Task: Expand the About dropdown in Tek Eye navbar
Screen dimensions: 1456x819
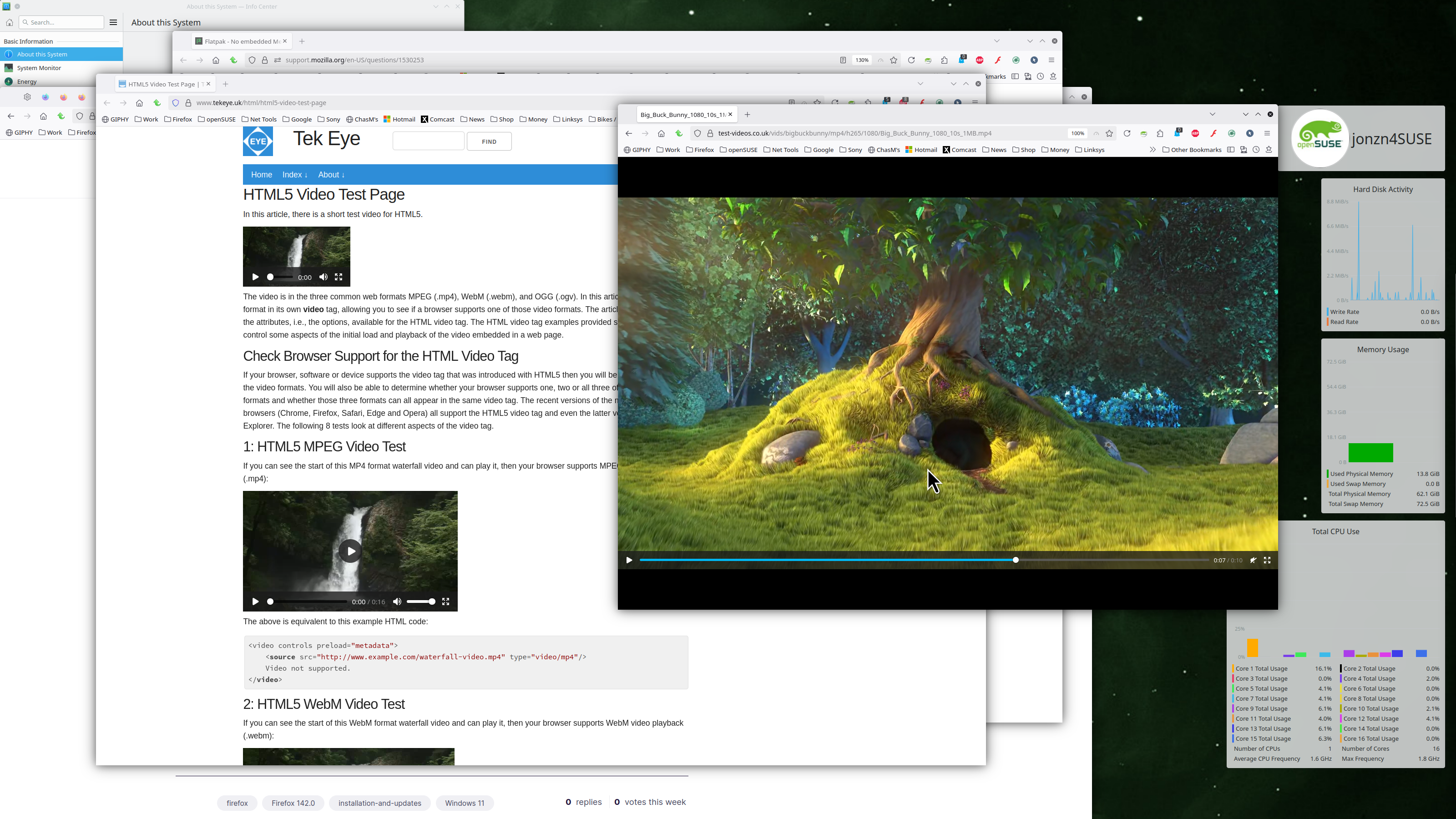Action: (x=331, y=175)
